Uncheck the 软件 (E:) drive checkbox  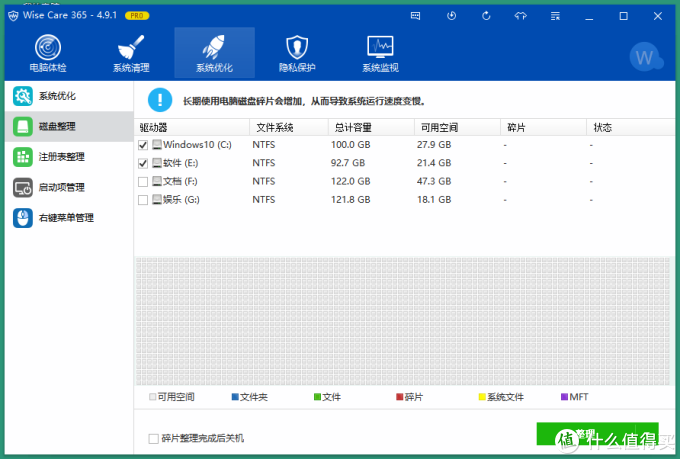click(143, 164)
